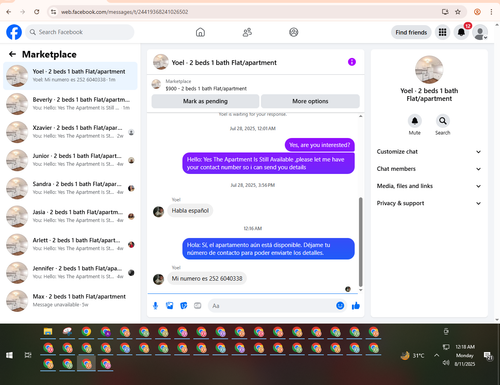Show hidden system tray icons
The height and width of the screenshot is (385, 500).
click(x=436, y=355)
